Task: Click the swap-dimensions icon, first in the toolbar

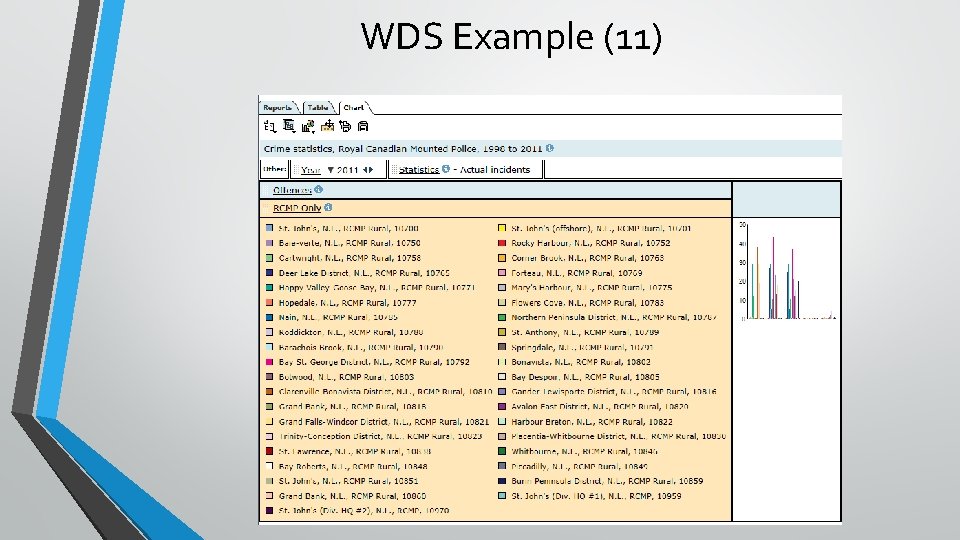Action: point(270,126)
